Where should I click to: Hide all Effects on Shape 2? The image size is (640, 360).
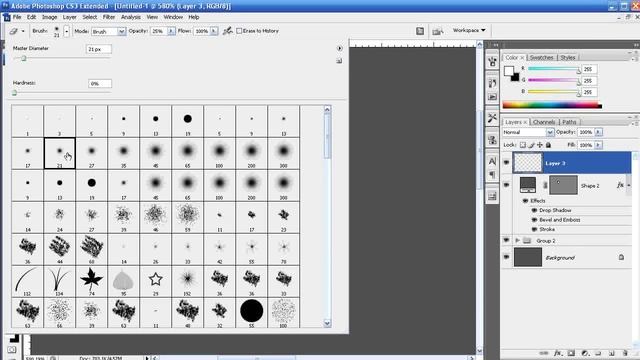pos(525,201)
